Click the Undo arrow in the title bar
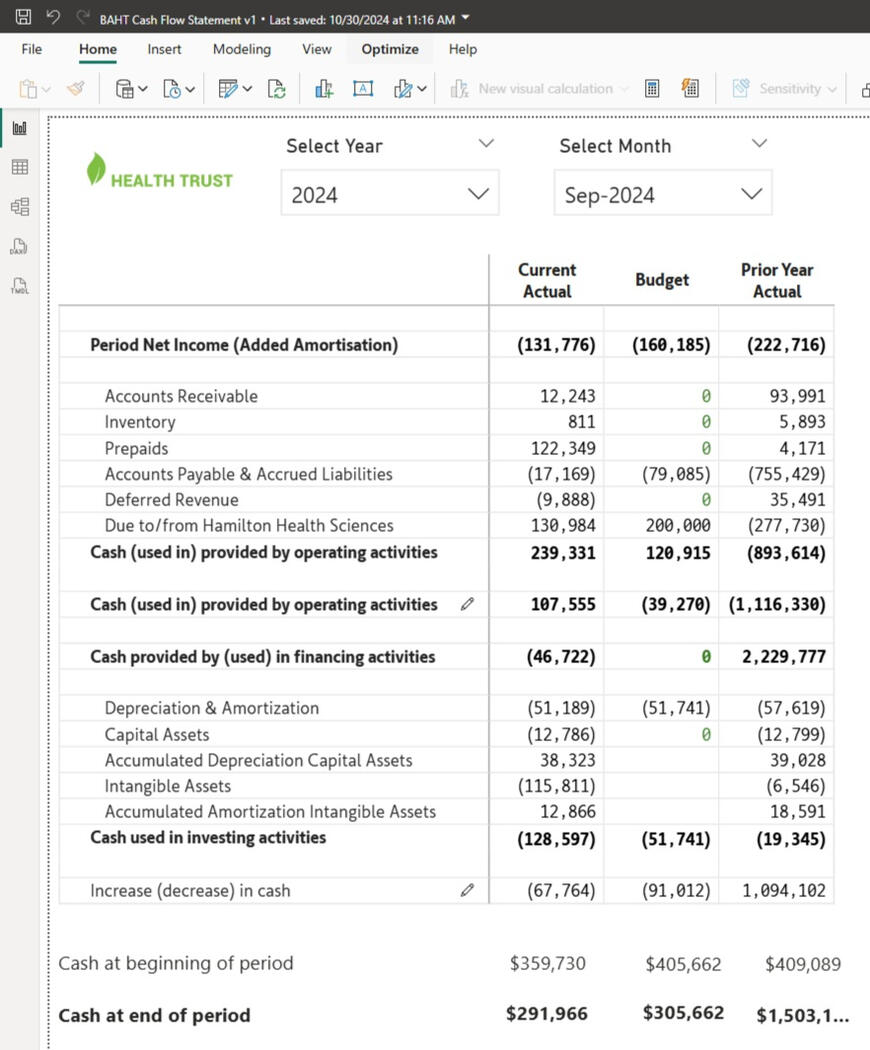The width and height of the screenshot is (870, 1050). 52,15
